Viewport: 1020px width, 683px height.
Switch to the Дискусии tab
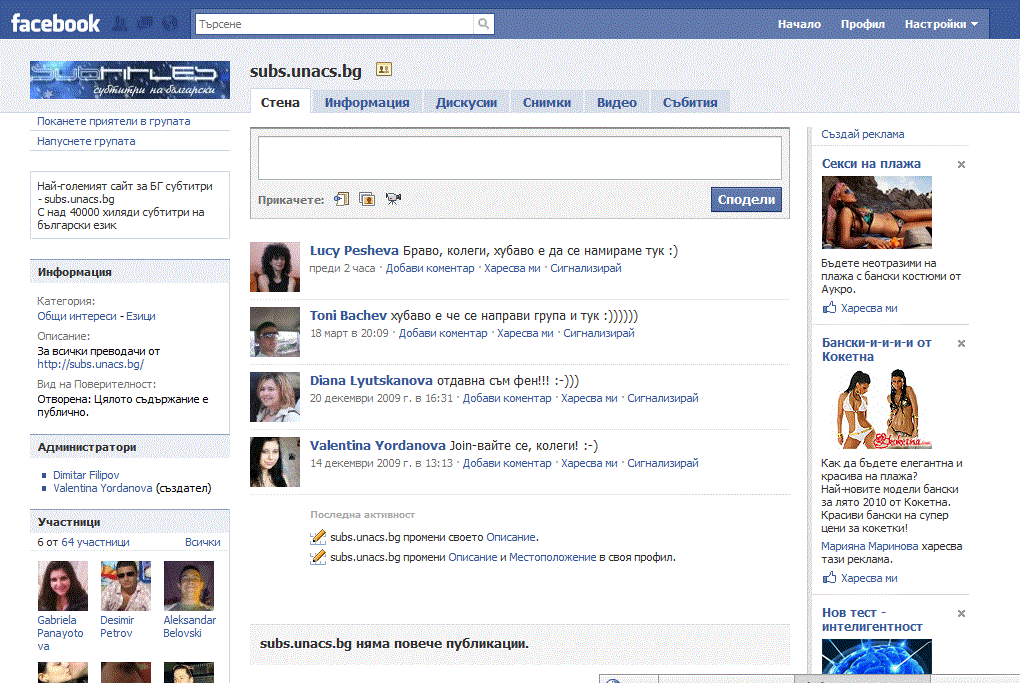[x=466, y=102]
